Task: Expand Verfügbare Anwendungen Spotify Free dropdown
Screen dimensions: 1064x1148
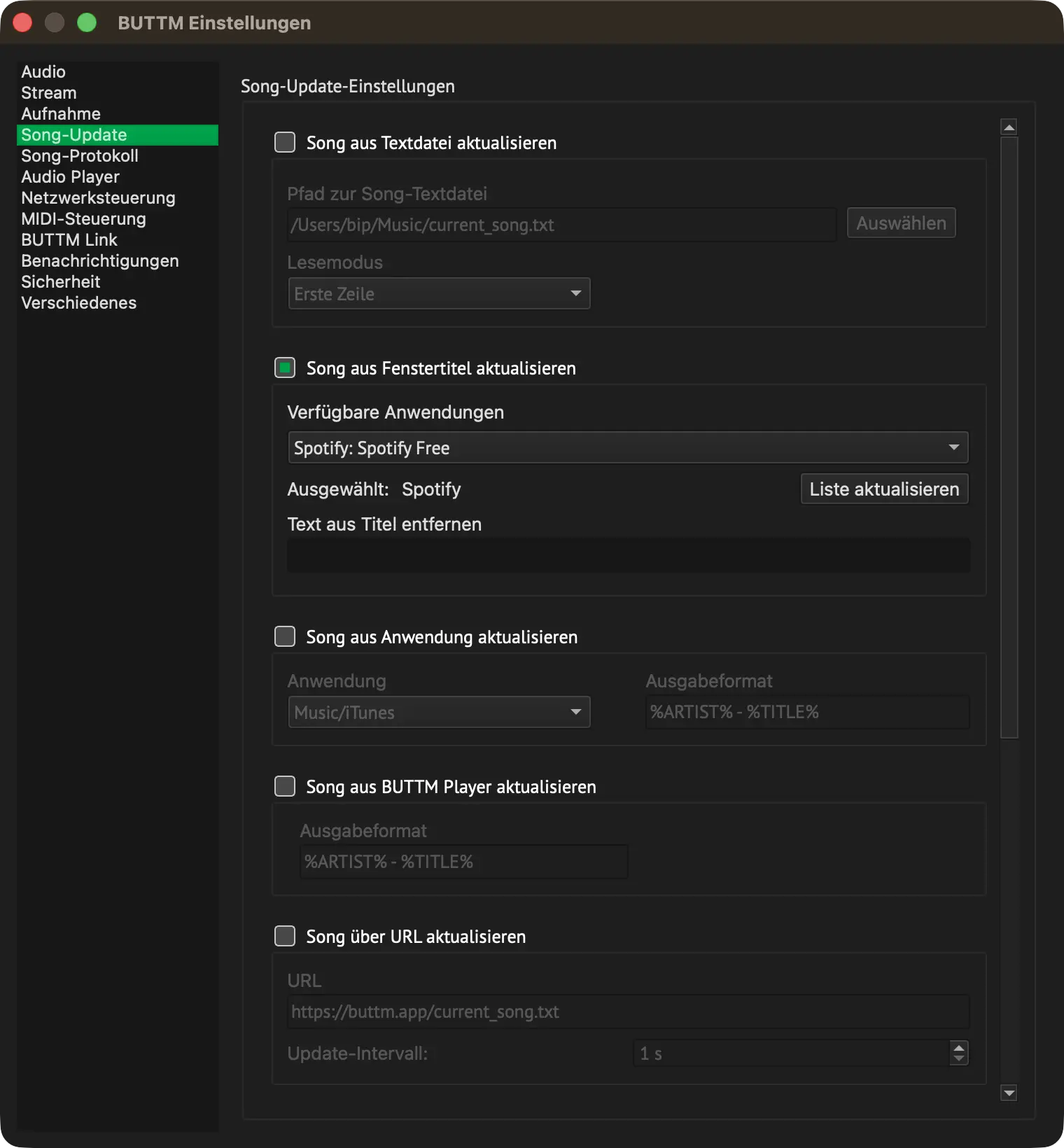Action: coord(628,447)
